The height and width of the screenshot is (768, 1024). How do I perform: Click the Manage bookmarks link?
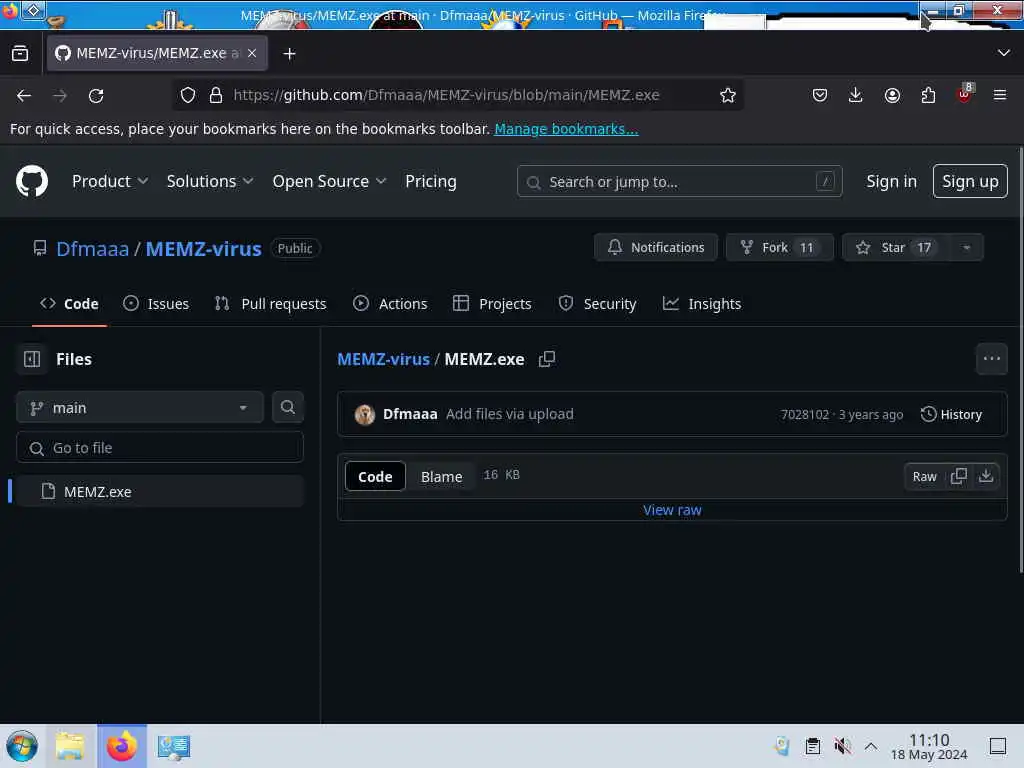coord(566,129)
